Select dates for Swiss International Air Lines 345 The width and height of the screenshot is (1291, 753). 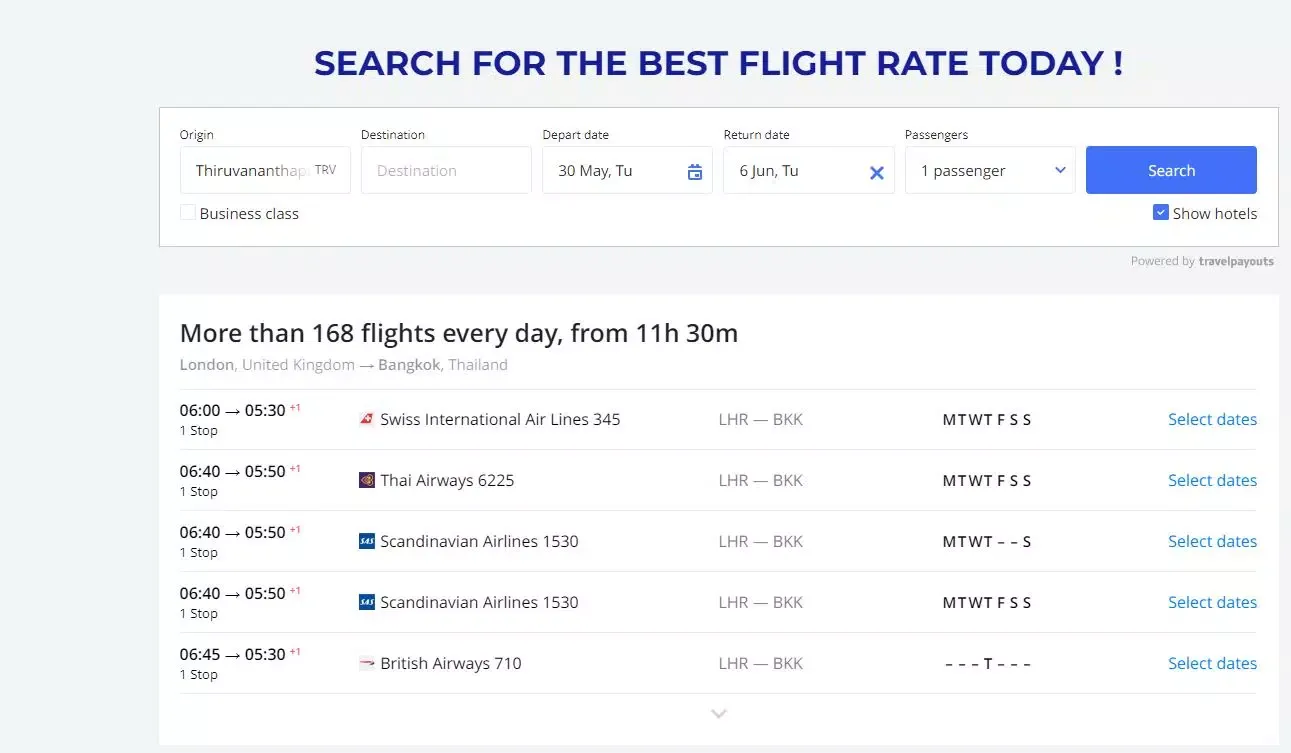[1212, 419]
